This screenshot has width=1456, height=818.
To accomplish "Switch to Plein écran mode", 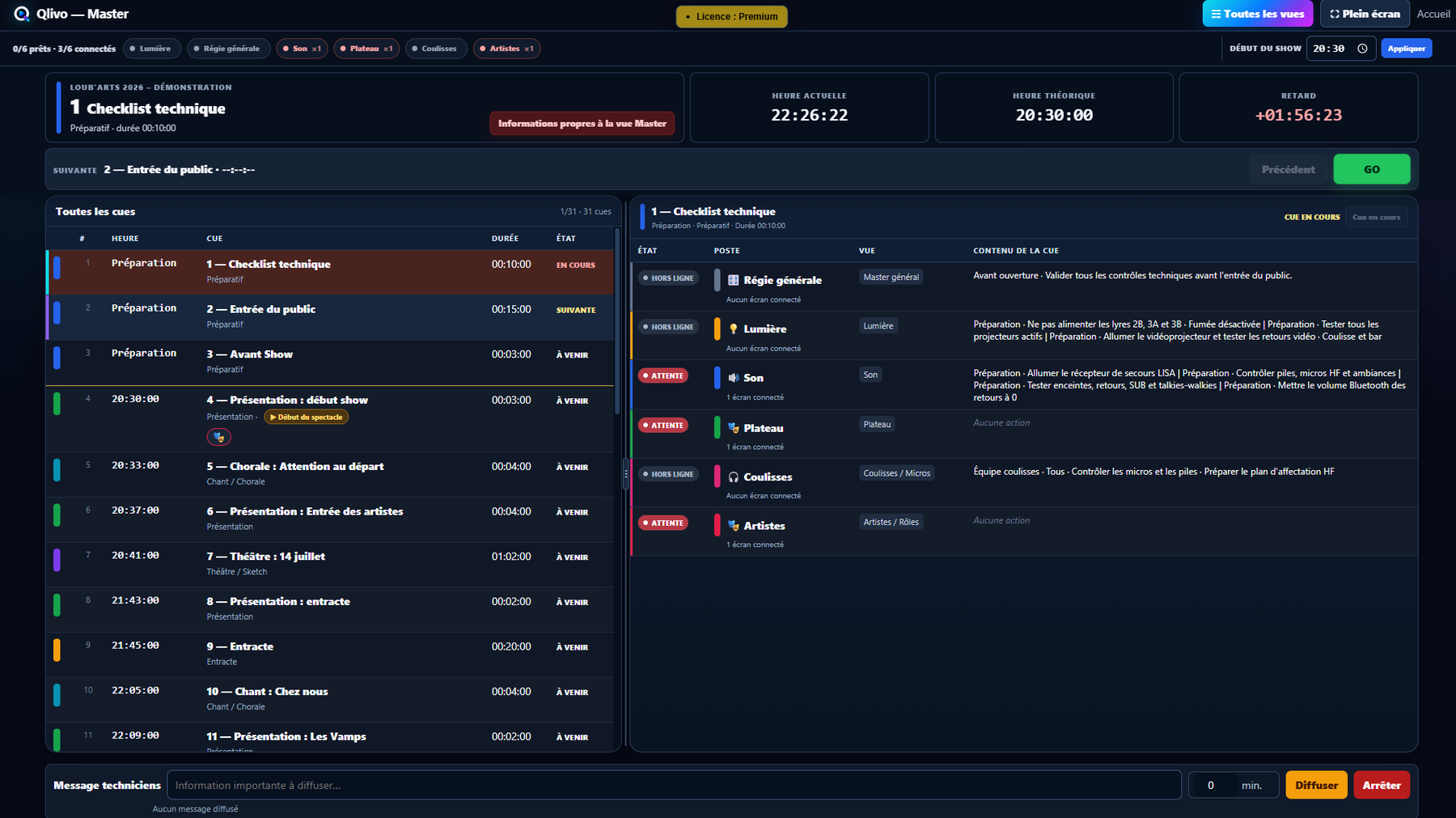I will (1365, 14).
